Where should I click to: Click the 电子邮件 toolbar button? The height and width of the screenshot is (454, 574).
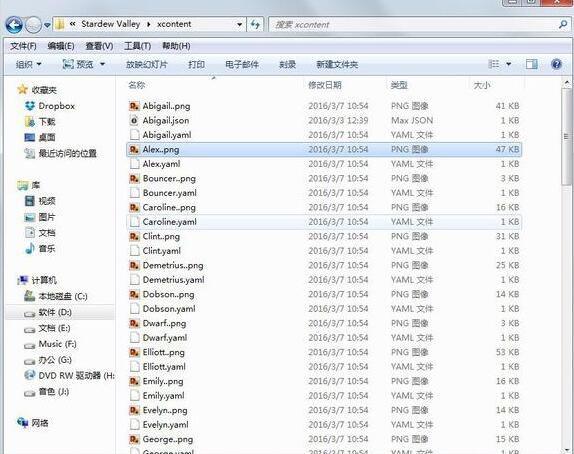click(x=242, y=64)
